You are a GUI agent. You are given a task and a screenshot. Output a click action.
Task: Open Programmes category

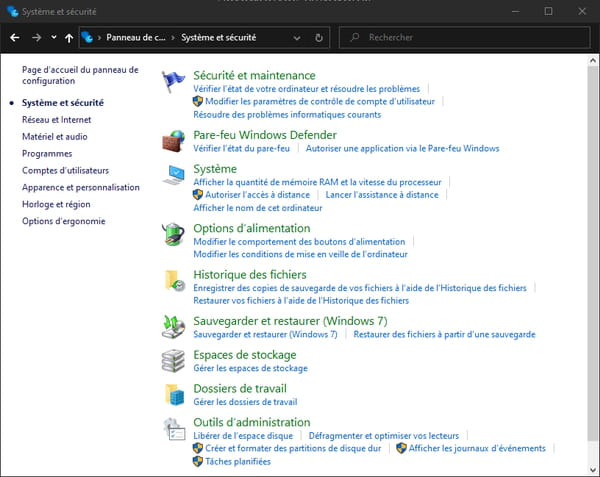[47, 153]
